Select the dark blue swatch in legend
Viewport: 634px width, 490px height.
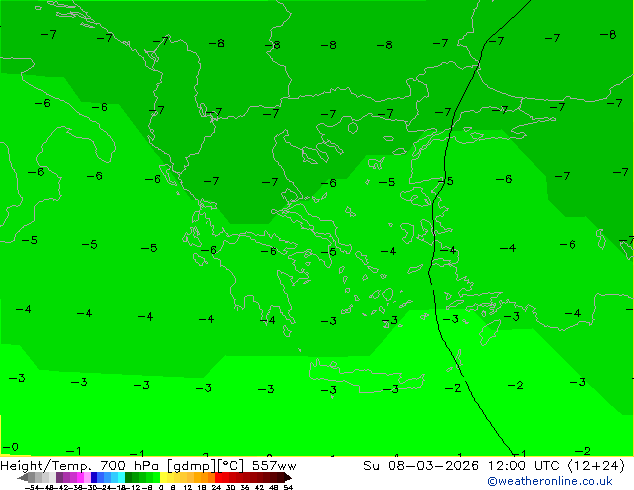coord(94,477)
